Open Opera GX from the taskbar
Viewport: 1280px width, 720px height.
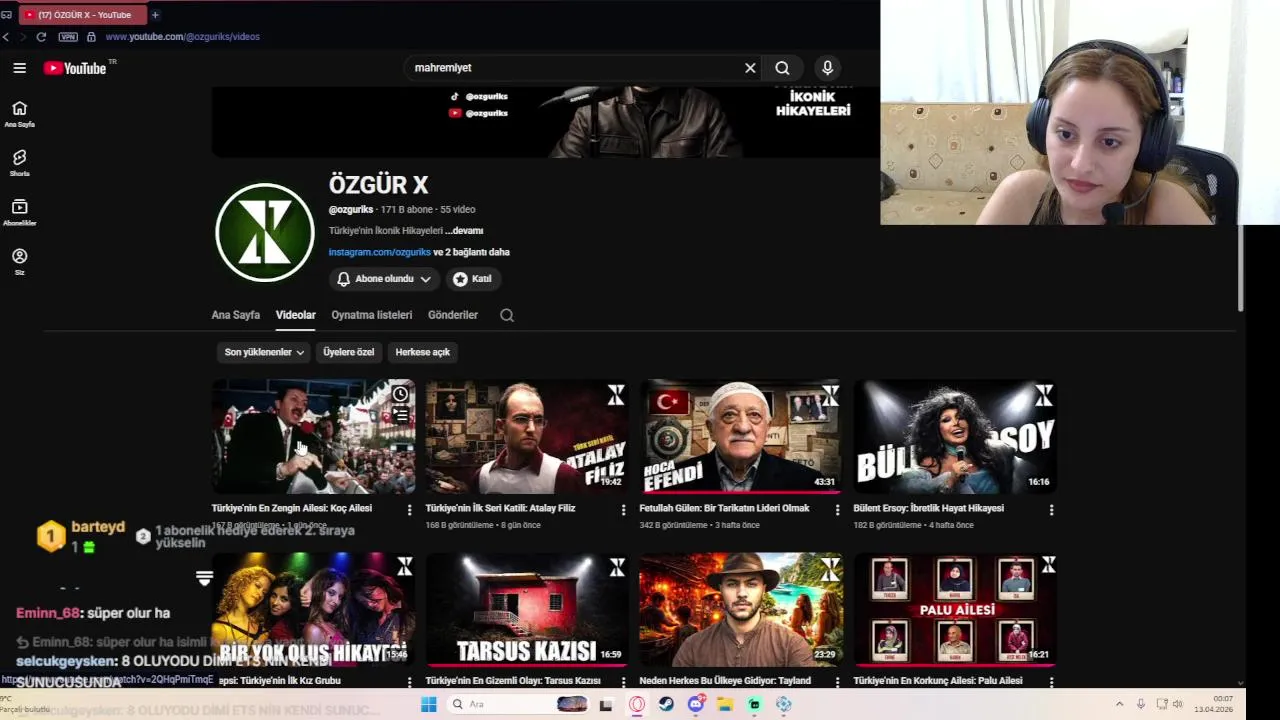(637, 704)
